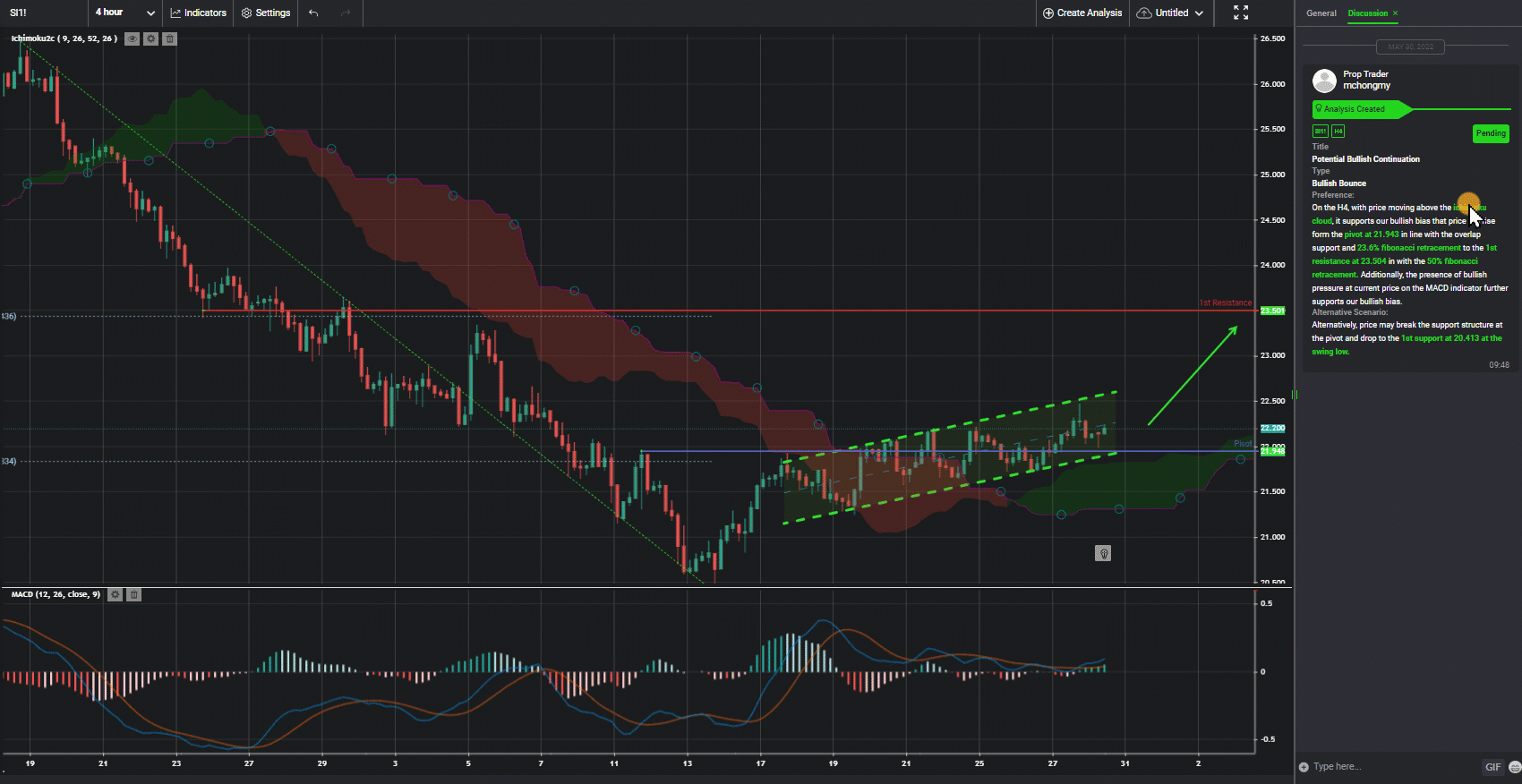The image size is (1522, 784).
Task: Click the SI1! symbol tag in the post
Action: tap(1320, 132)
